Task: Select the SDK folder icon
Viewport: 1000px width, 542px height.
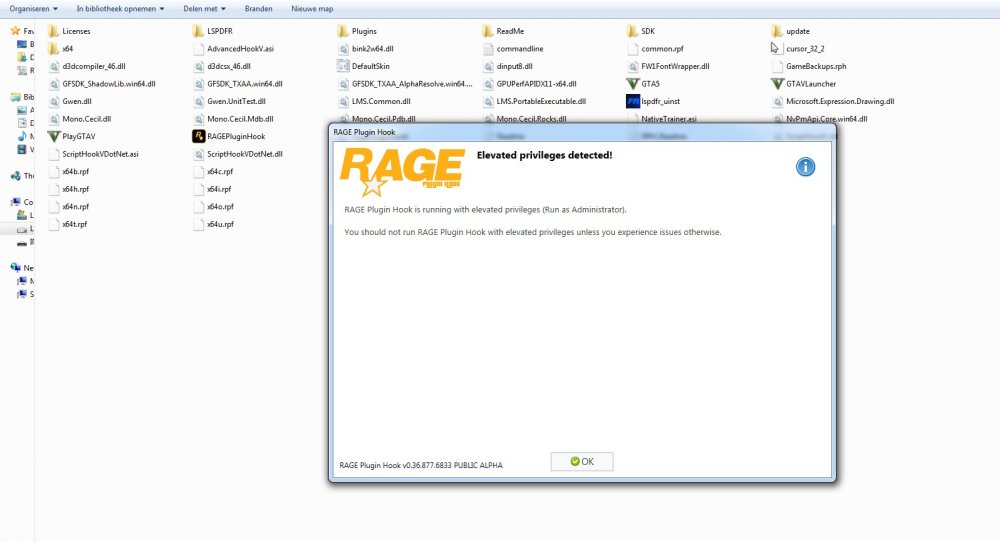Action: click(x=633, y=31)
